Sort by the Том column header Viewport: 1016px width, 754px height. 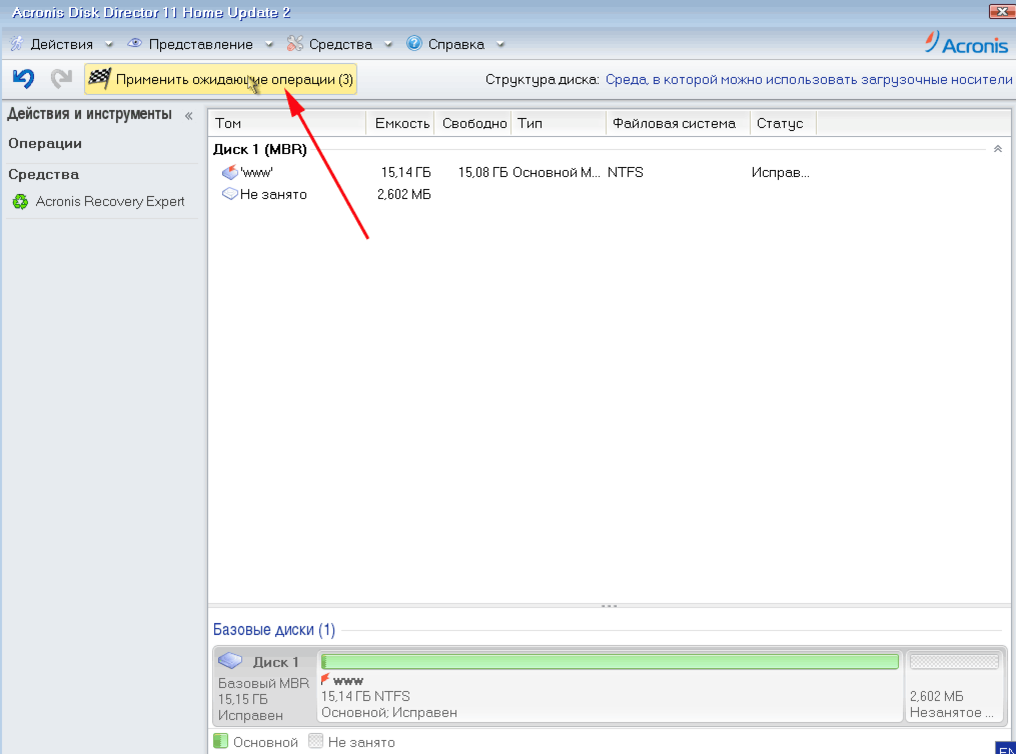point(288,123)
